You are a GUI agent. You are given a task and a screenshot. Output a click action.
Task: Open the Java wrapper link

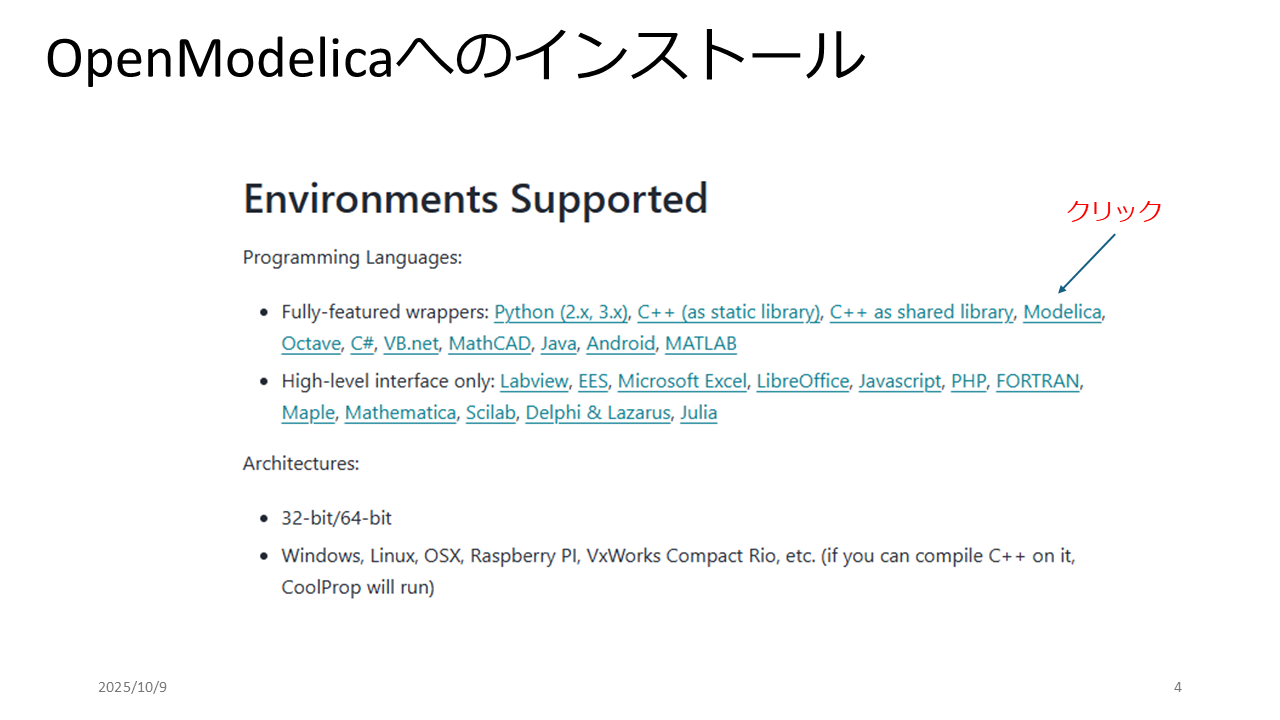pyautogui.click(x=558, y=344)
